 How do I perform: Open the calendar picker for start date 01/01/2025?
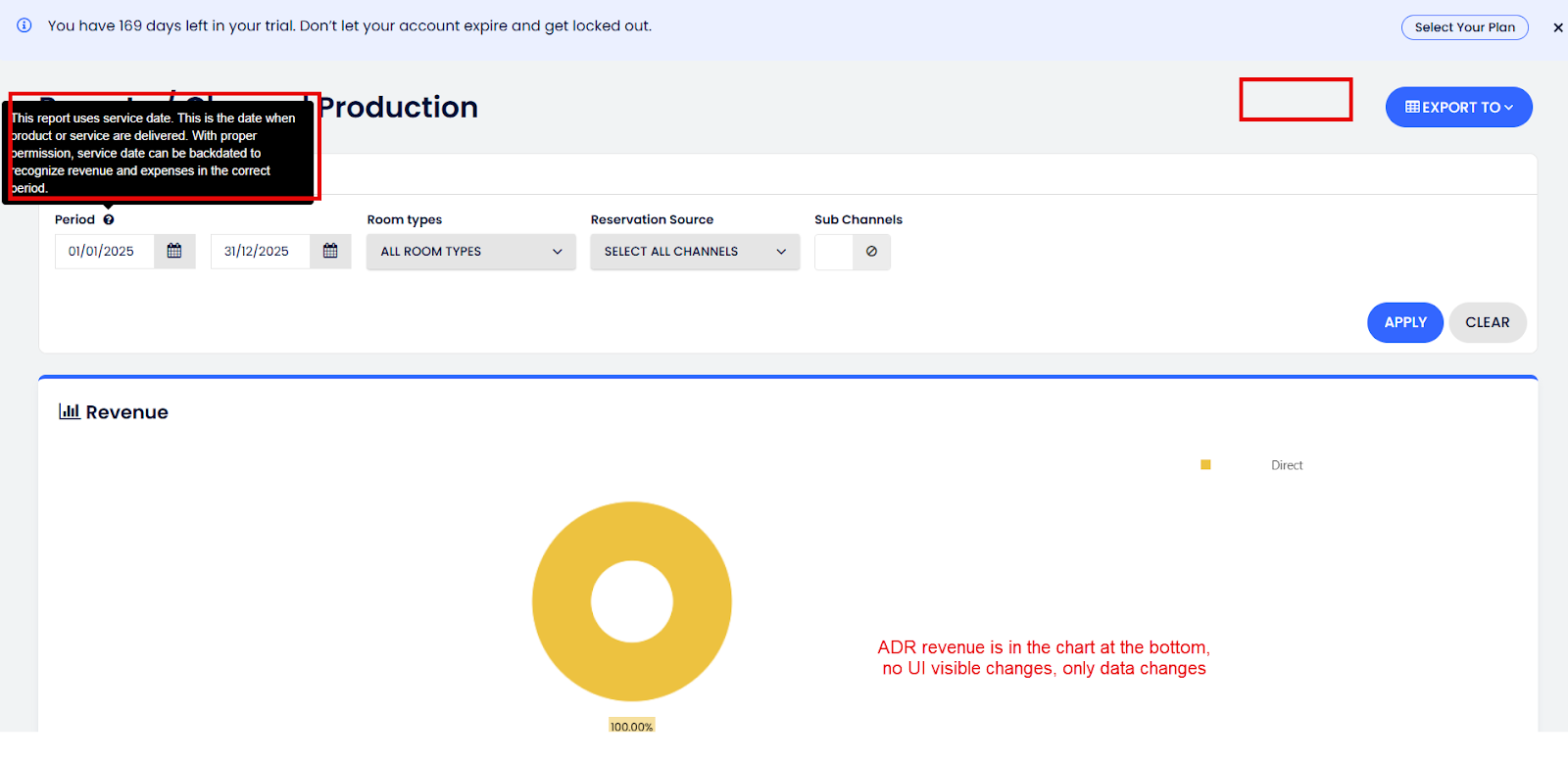pos(174,252)
